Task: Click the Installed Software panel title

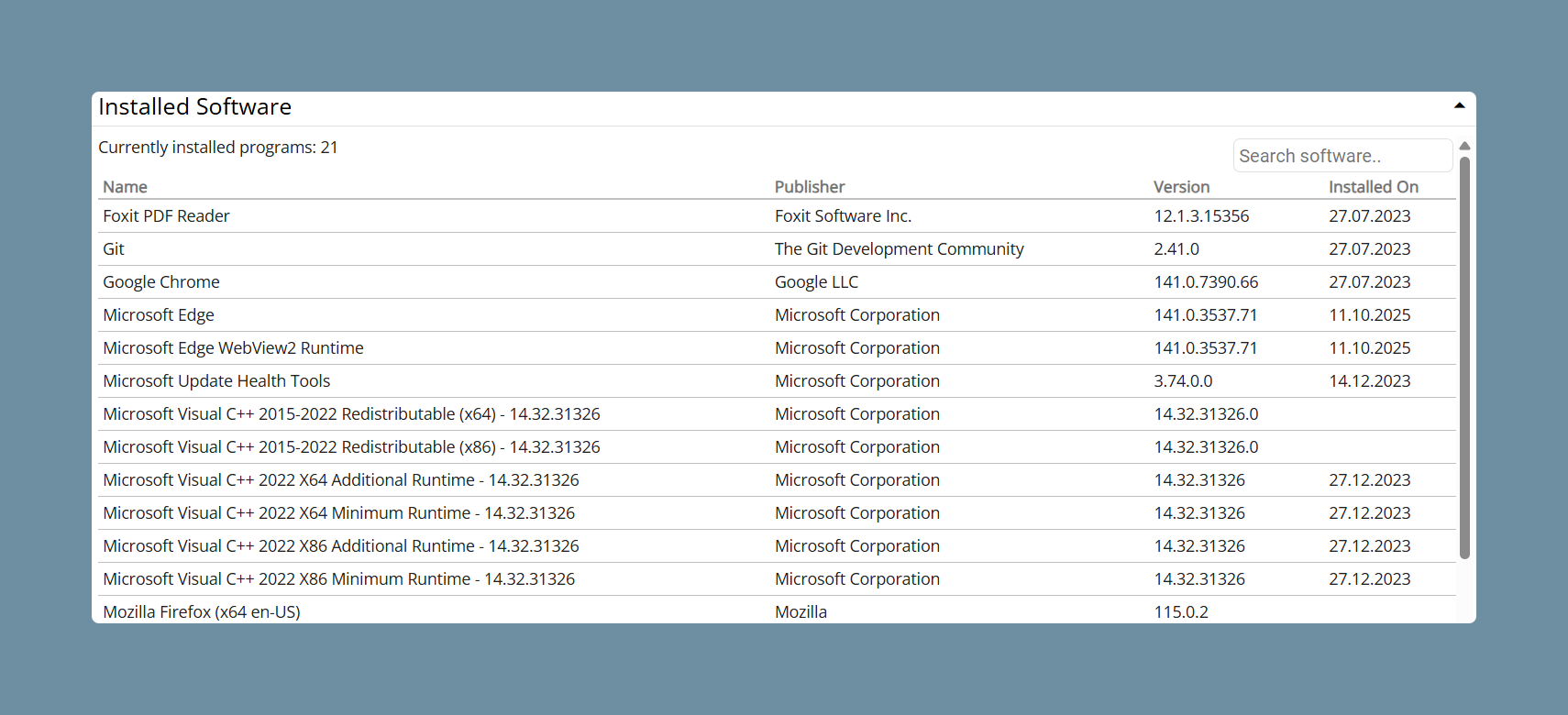Action: (195, 107)
